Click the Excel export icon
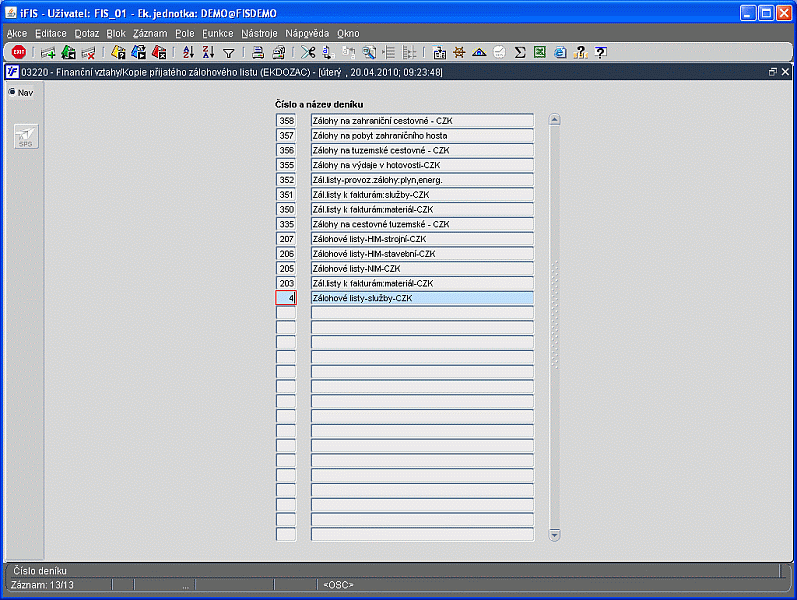 pos(540,52)
